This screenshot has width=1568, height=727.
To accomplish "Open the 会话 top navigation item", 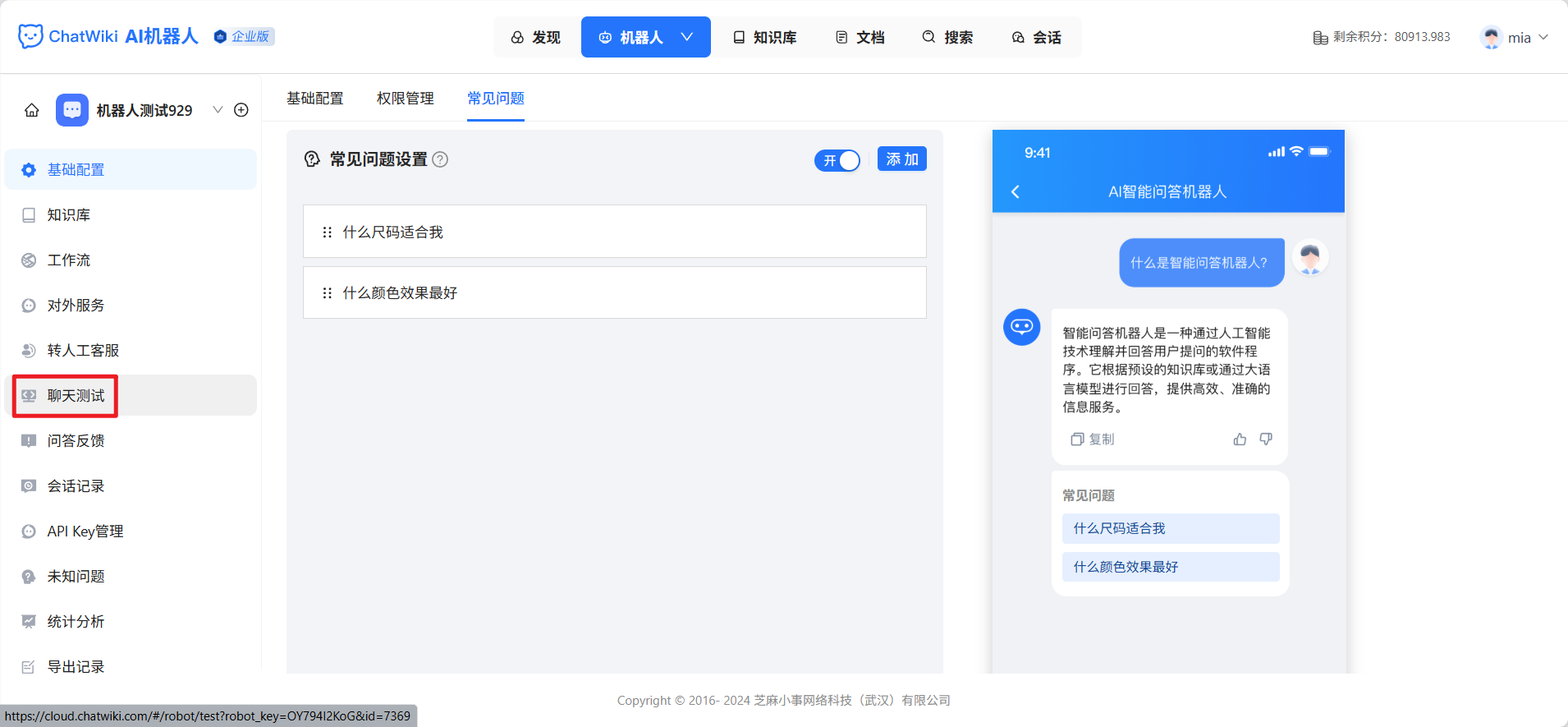I will coord(1037,37).
